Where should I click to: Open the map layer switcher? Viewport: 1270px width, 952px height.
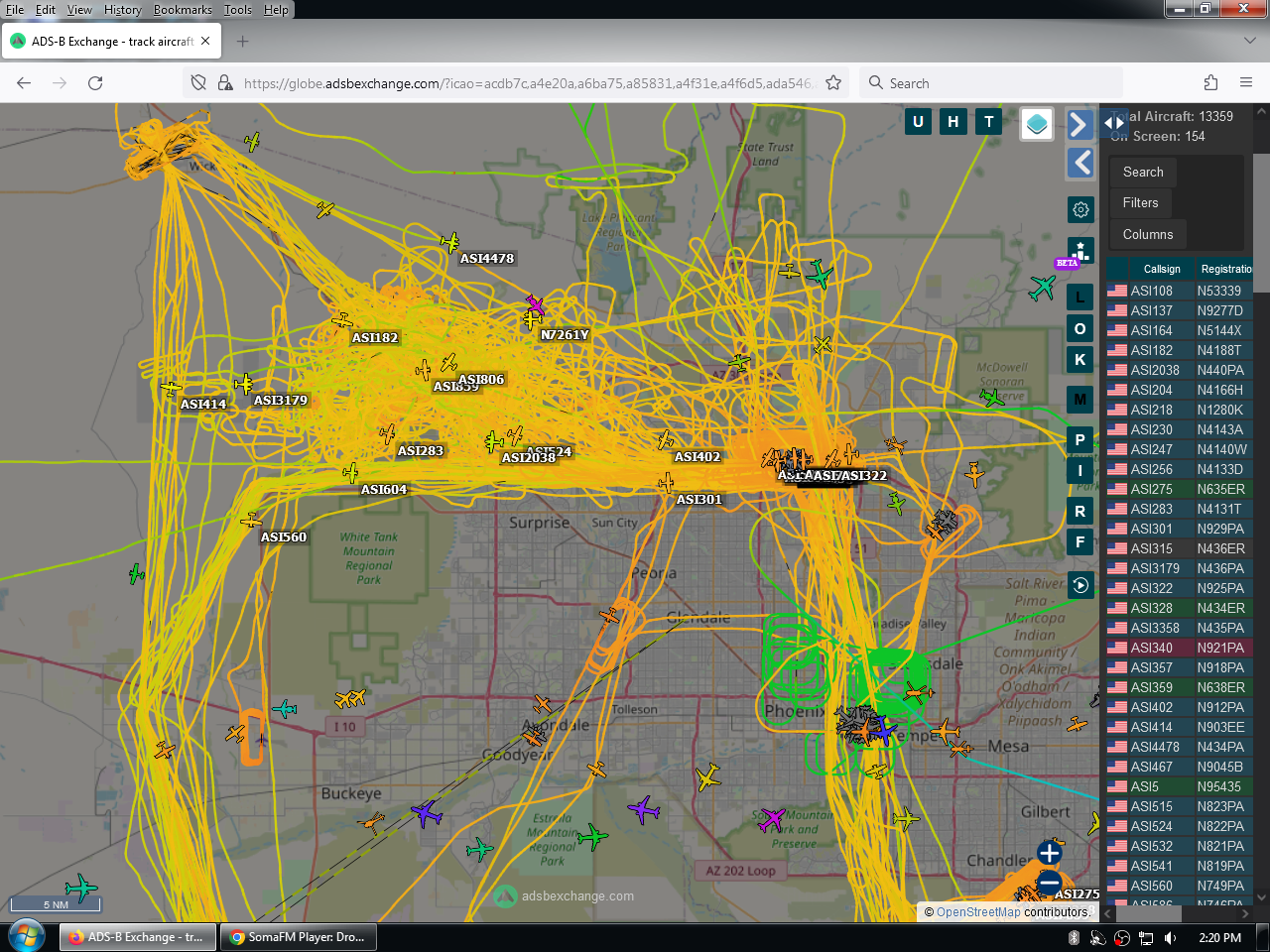pyautogui.click(x=1037, y=124)
